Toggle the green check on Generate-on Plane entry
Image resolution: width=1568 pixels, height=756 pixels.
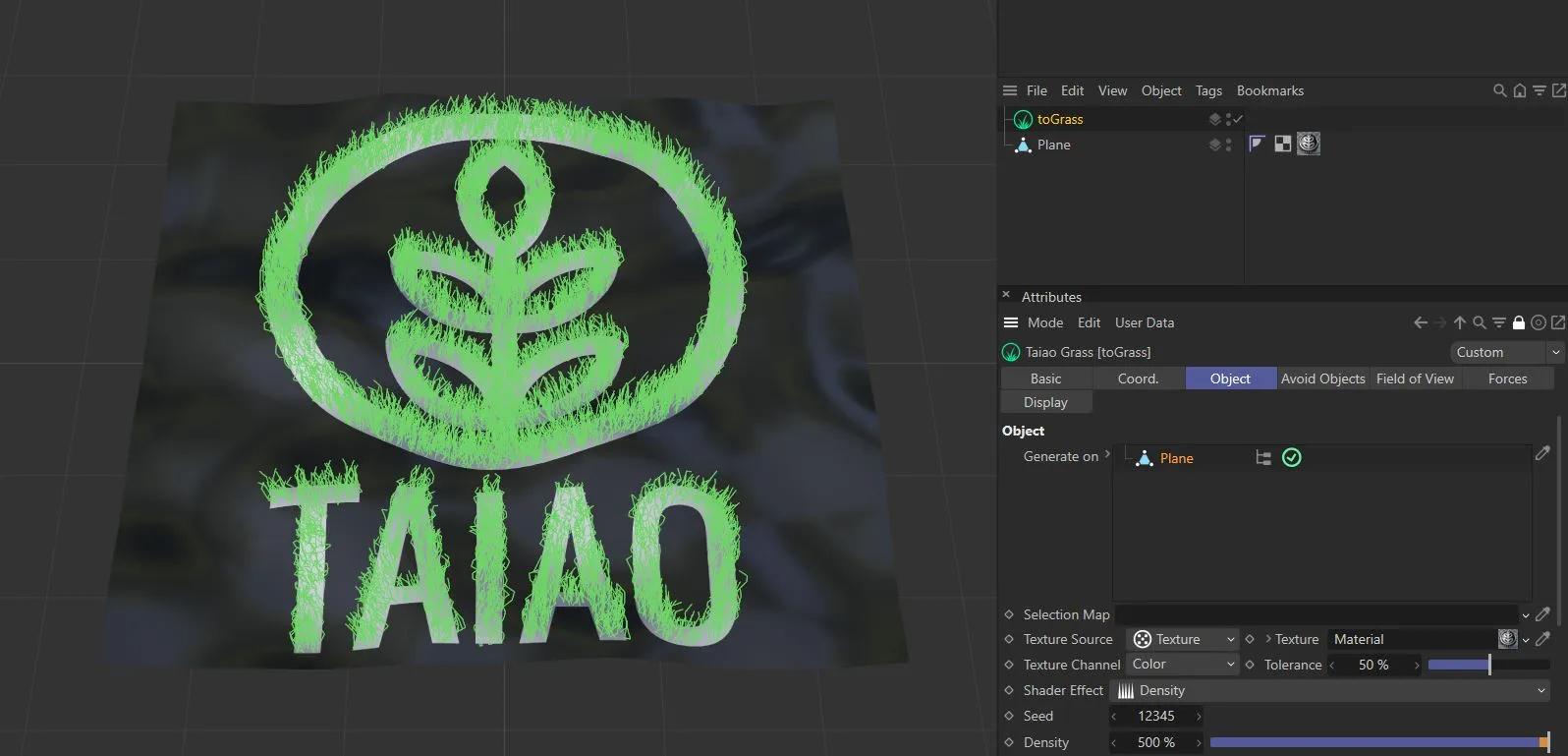[1292, 458]
